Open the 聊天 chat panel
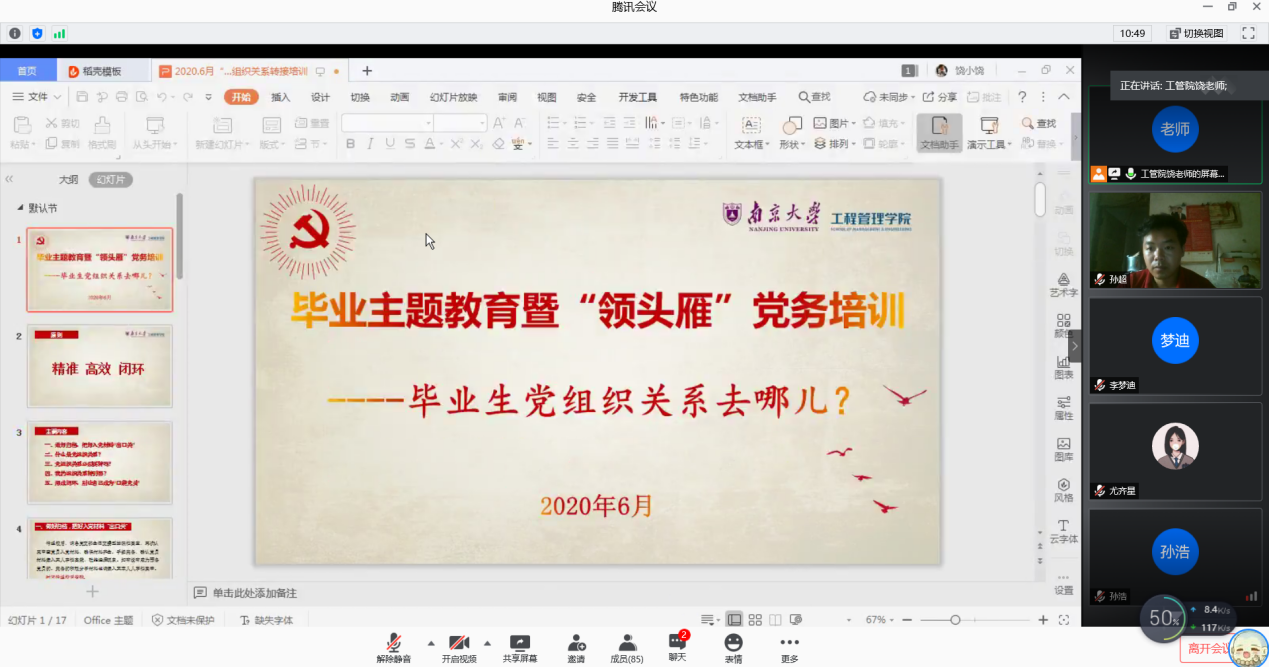 (x=677, y=643)
